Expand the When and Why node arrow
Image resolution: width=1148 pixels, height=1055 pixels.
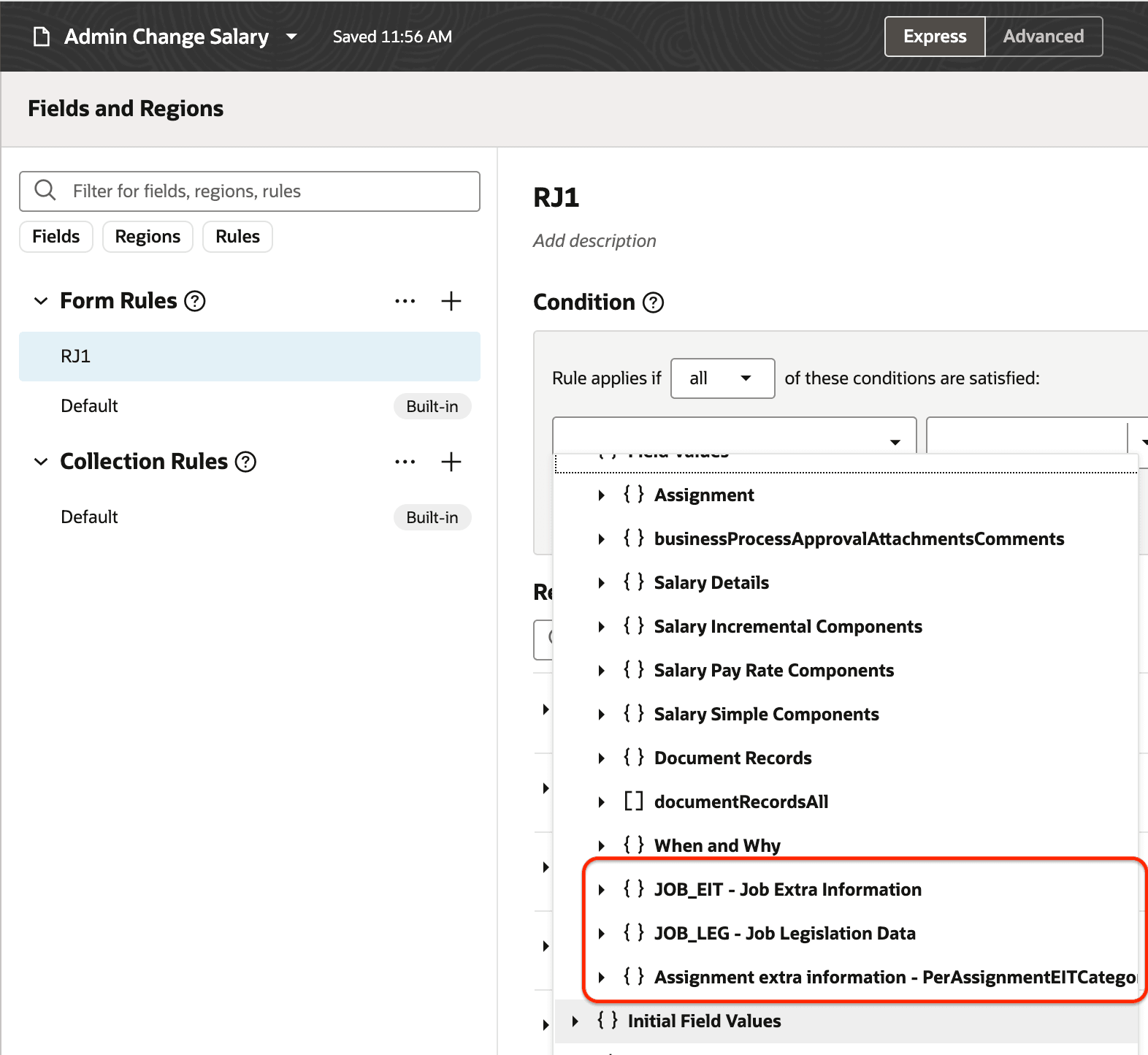tap(601, 846)
